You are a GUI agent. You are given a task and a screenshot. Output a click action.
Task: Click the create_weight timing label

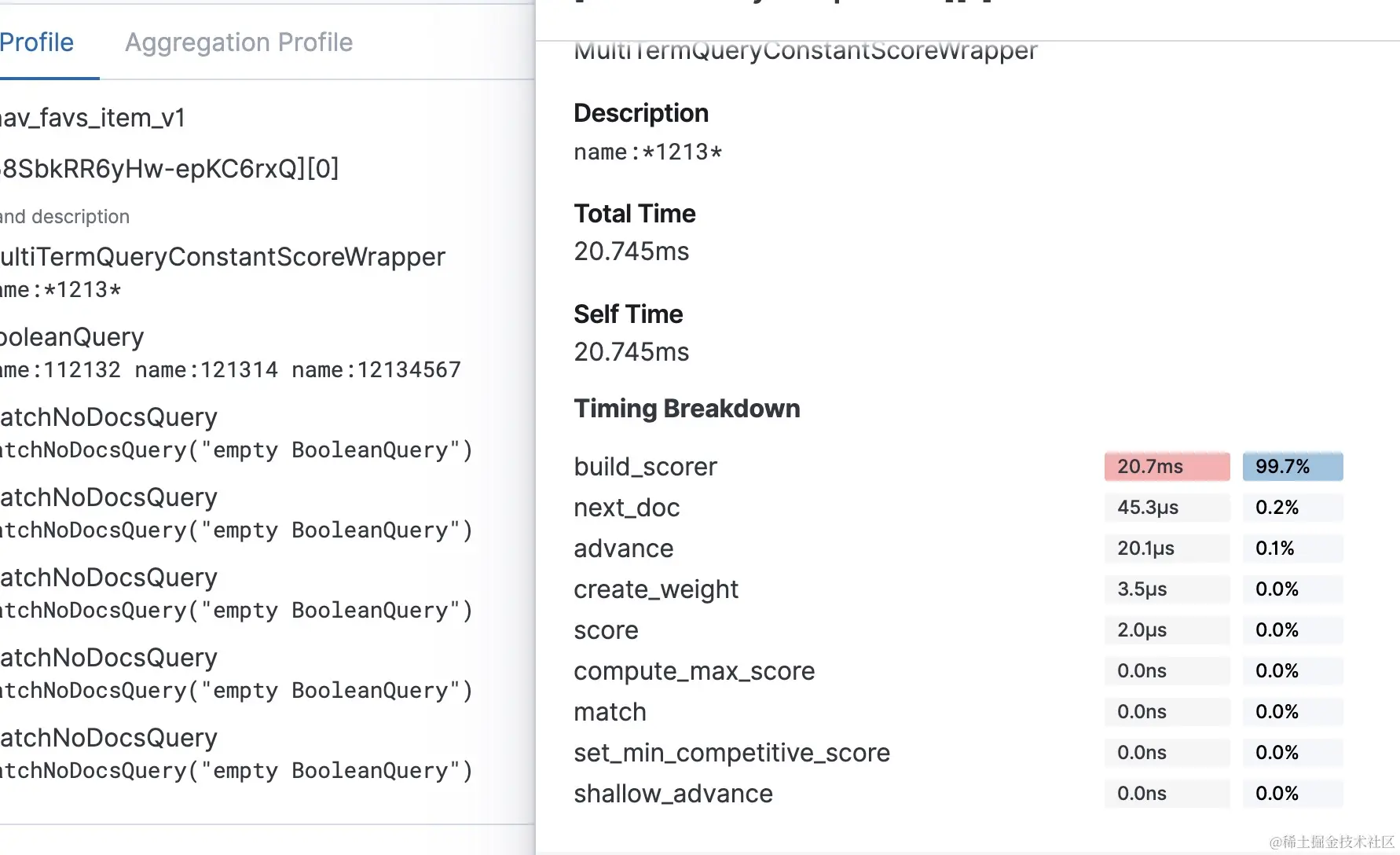(x=656, y=589)
